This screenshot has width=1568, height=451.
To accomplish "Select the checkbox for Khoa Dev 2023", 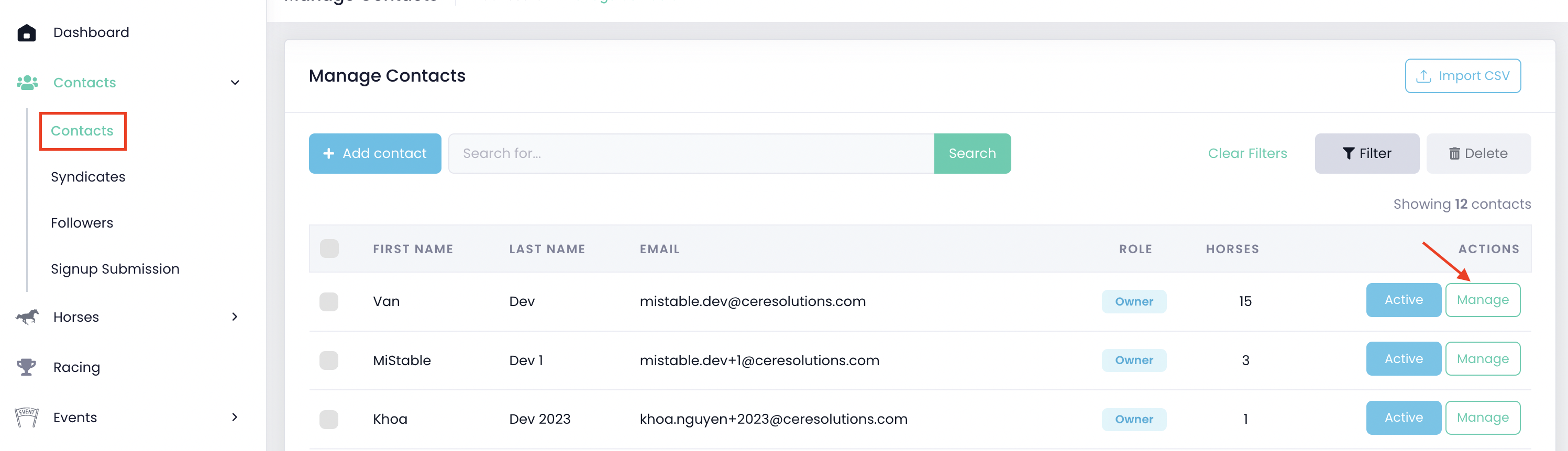I will coord(329,420).
